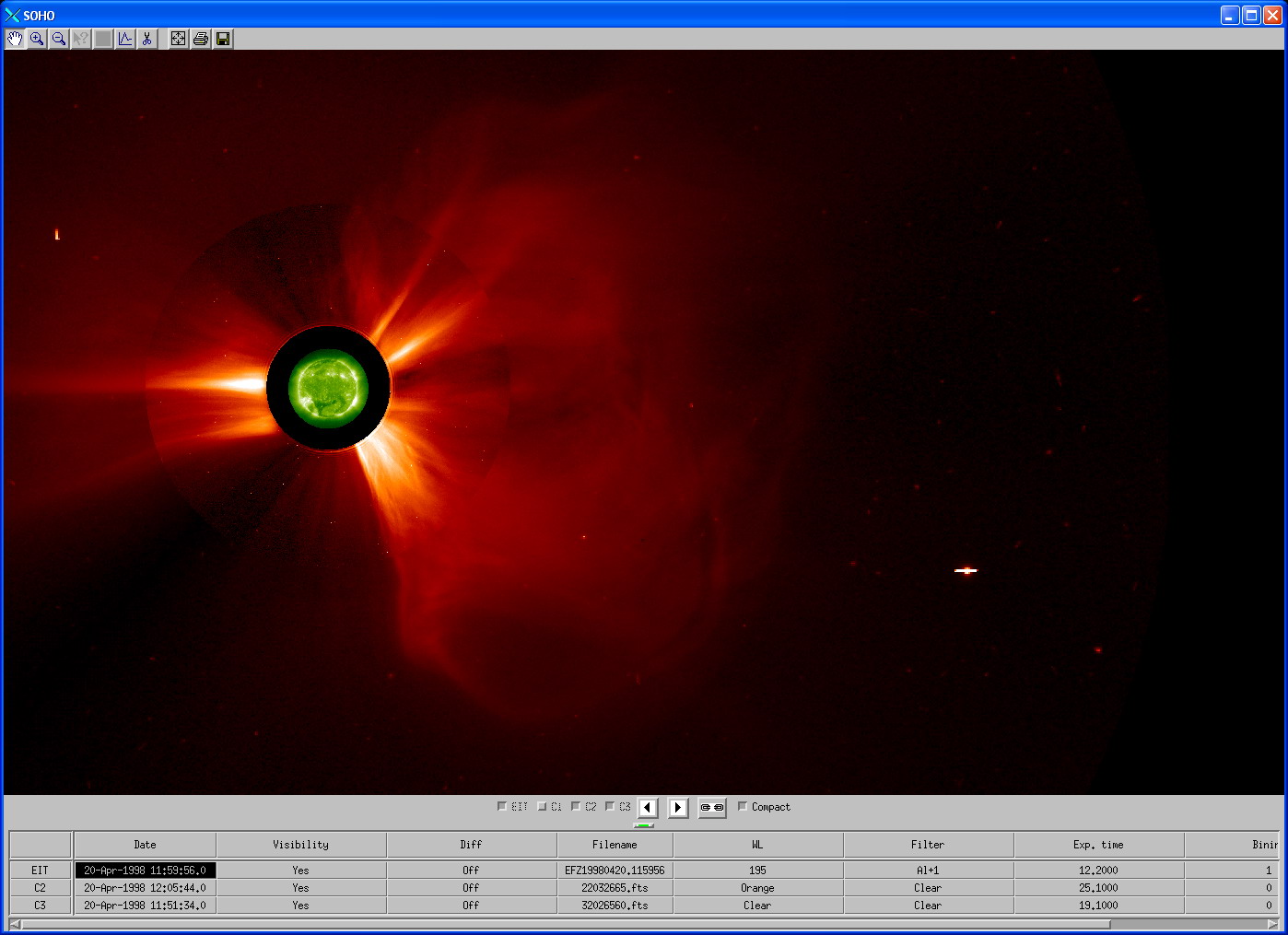Toggle the C3 checkbox

(610, 807)
